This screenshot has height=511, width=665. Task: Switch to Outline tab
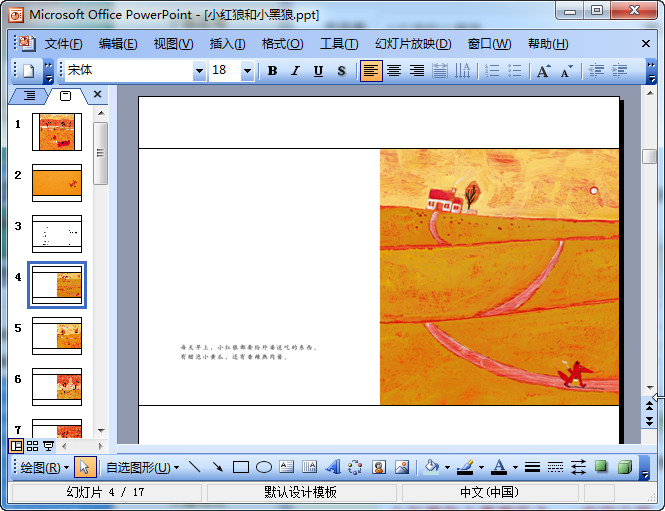click(29, 95)
